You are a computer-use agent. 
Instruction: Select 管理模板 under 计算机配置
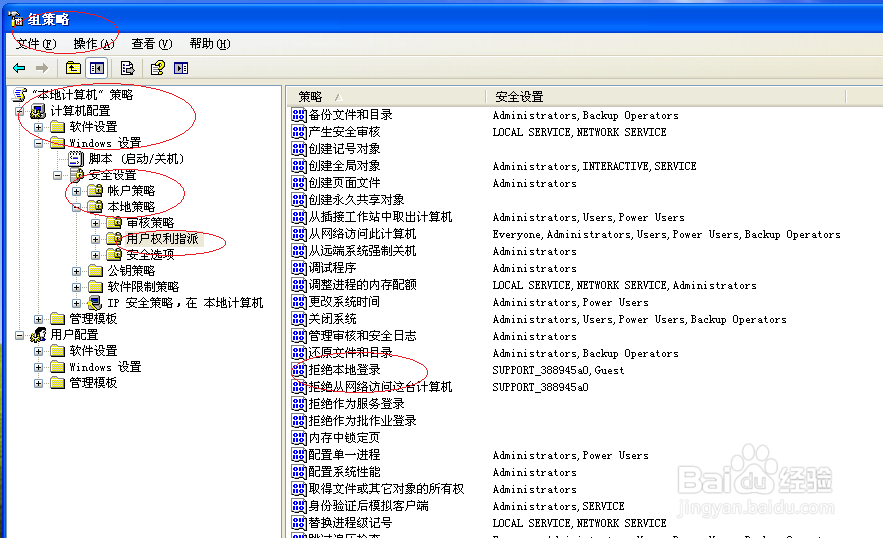click(x=93, y=319)
